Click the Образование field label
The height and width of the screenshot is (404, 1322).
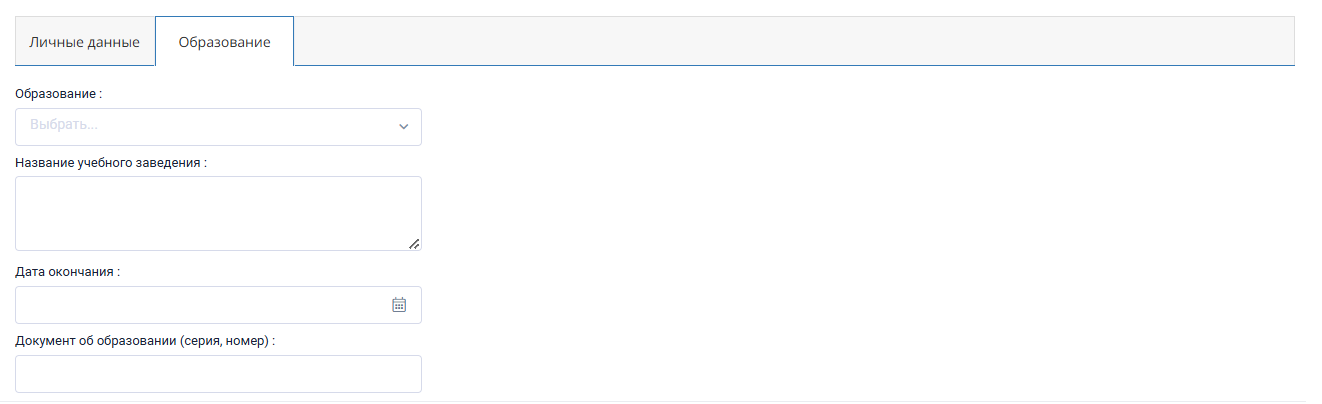[59, 93]
